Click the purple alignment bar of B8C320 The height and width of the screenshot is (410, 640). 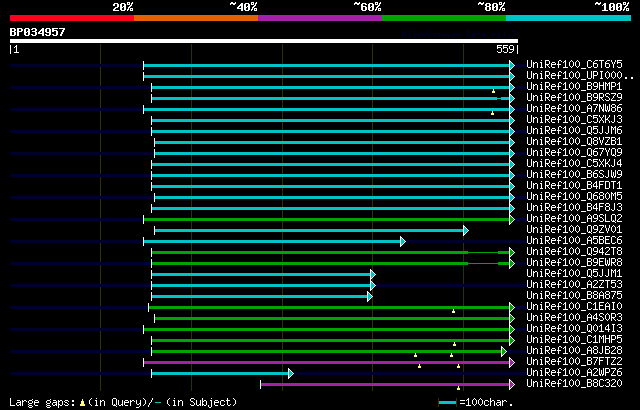[388, 384]
